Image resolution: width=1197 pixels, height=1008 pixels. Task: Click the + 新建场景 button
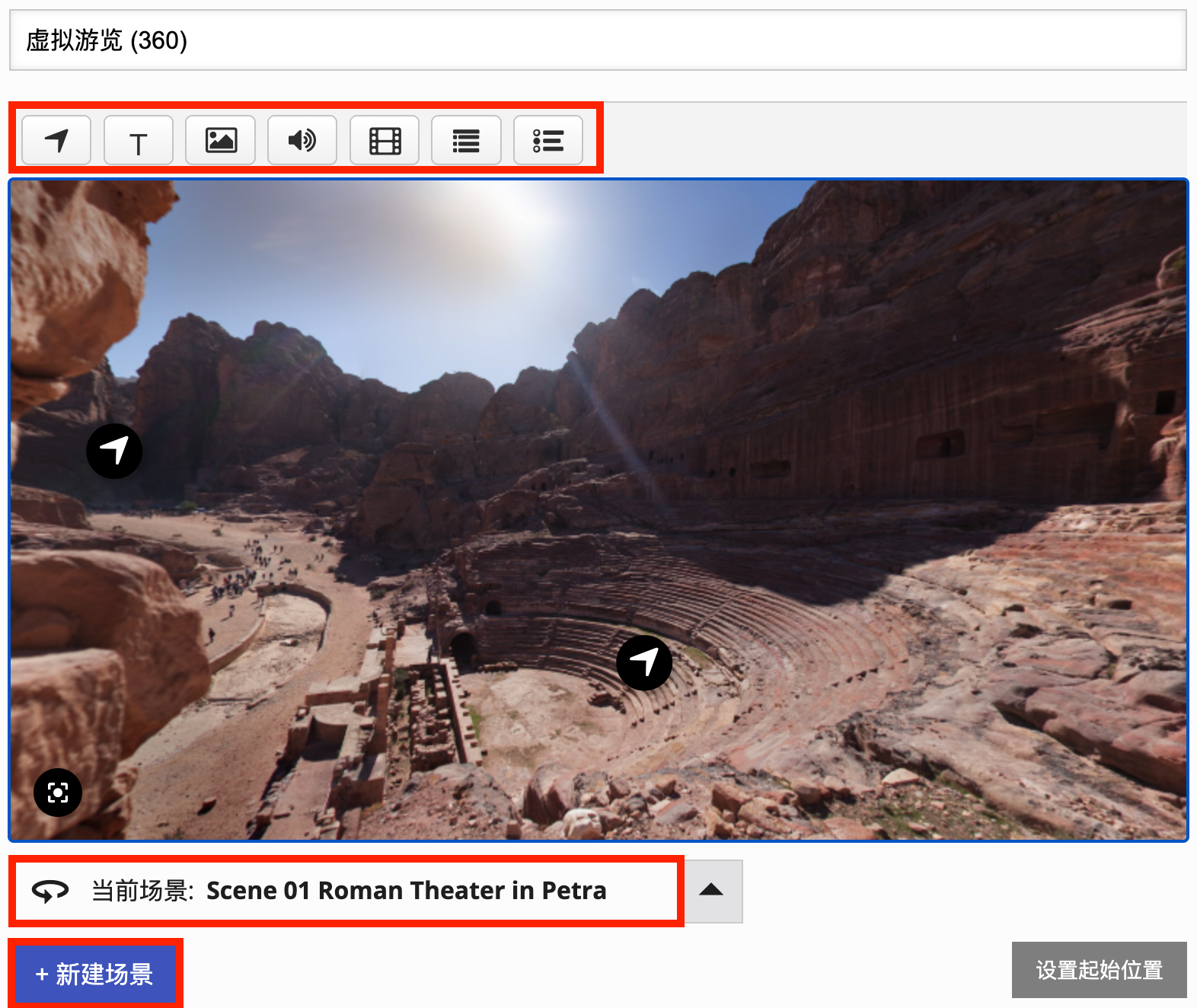pyautogui.click(x=95, y=974)
